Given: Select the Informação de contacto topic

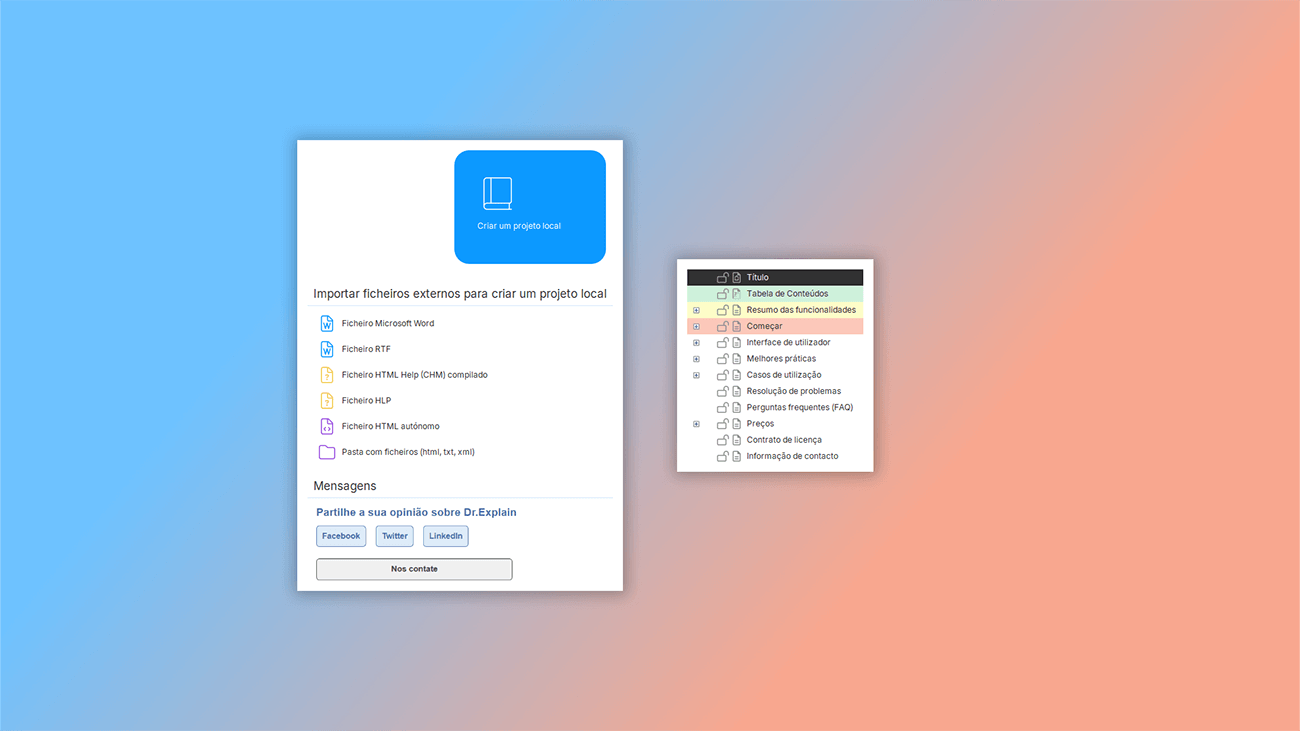Looking at the screenshot, I should pos(792,456).
